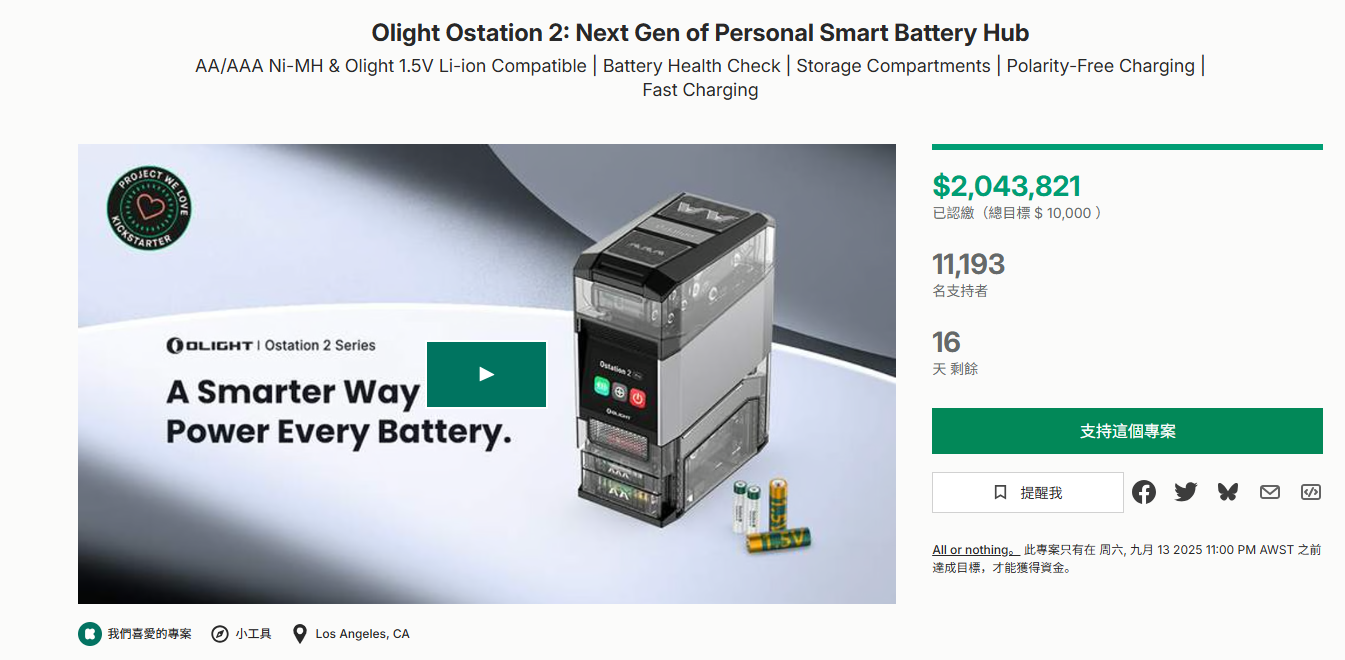Click the $2,043,821 pledged amount

pyautogui.click(x=1006, y=186)
